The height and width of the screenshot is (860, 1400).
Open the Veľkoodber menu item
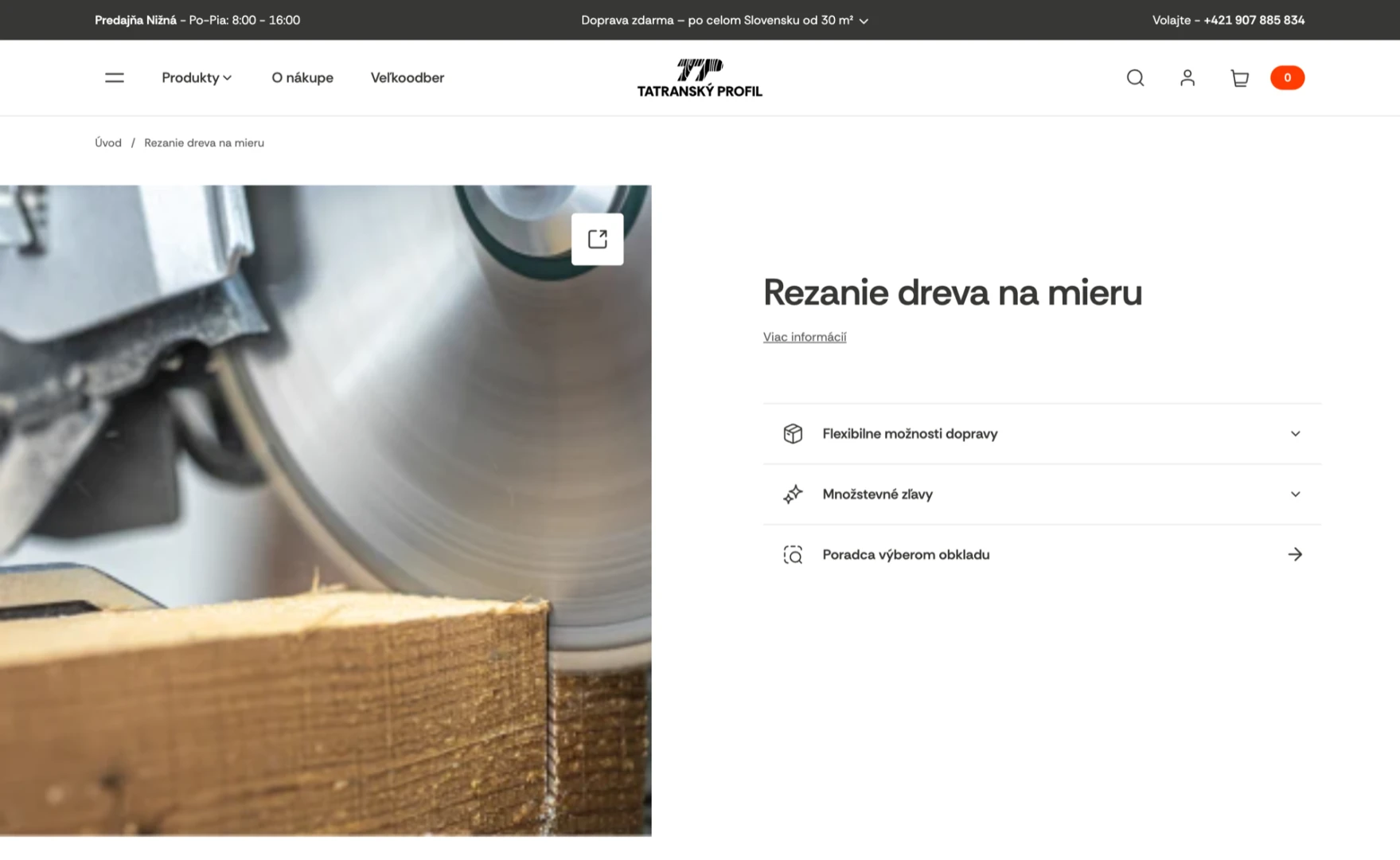pos(408,78)
